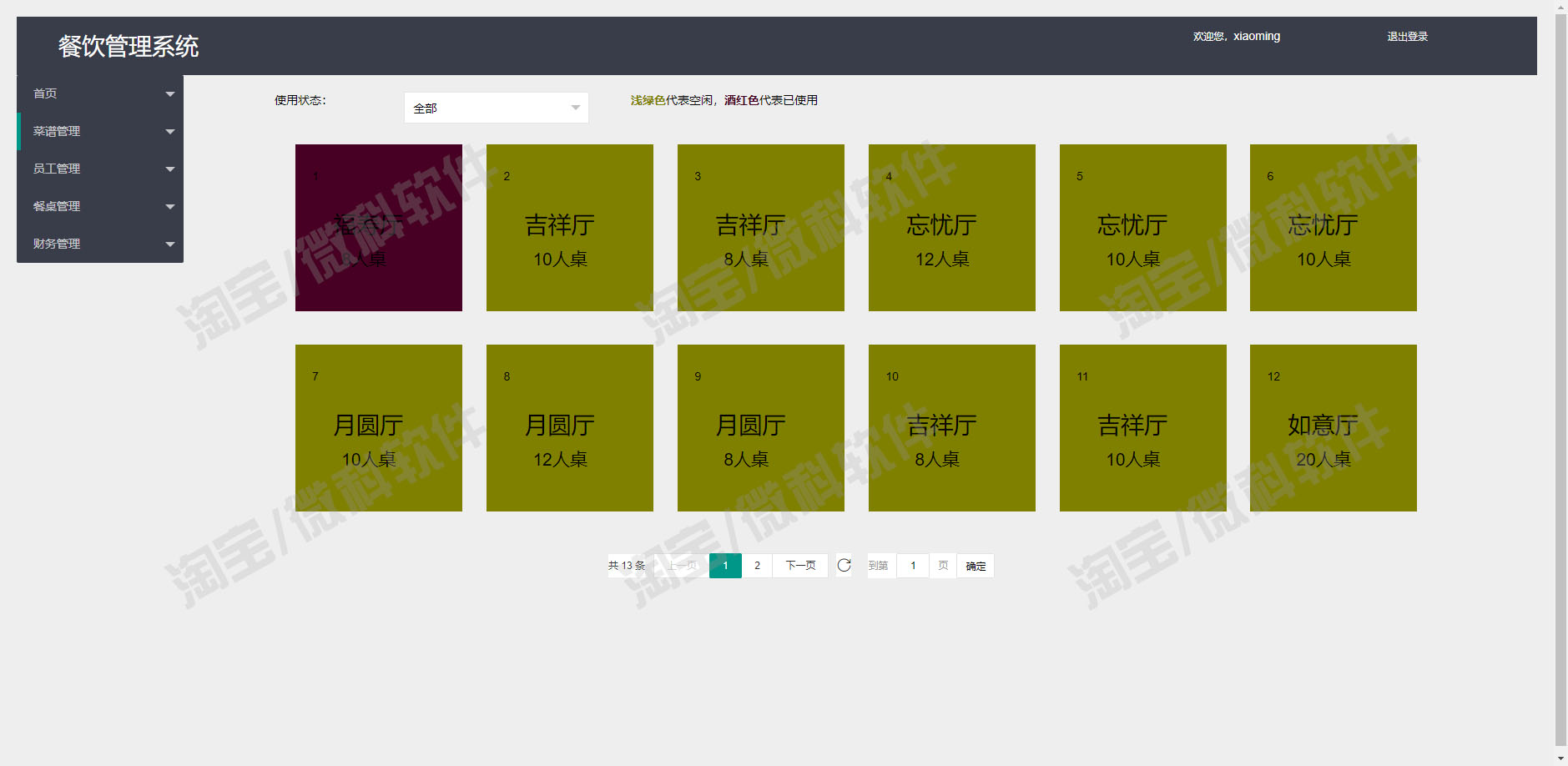Click the 下一页 pagination button
This screenshot has width=1568, height=766.
click(x=800, y=566)
